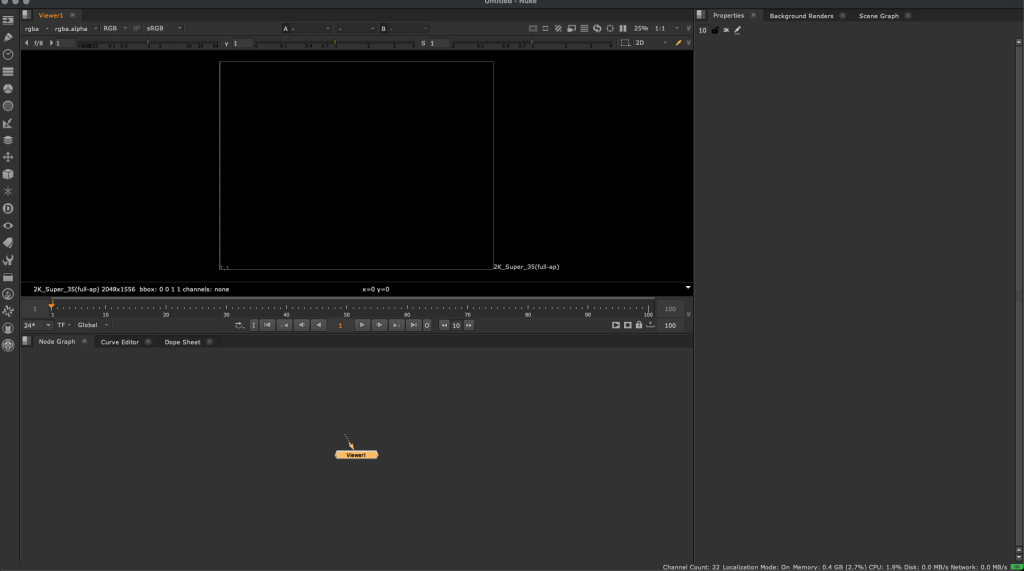The width and height of the screenshot is (1024, 571).
Task: Open the 3D nodes toolbar menu
Action: point(8,174)
